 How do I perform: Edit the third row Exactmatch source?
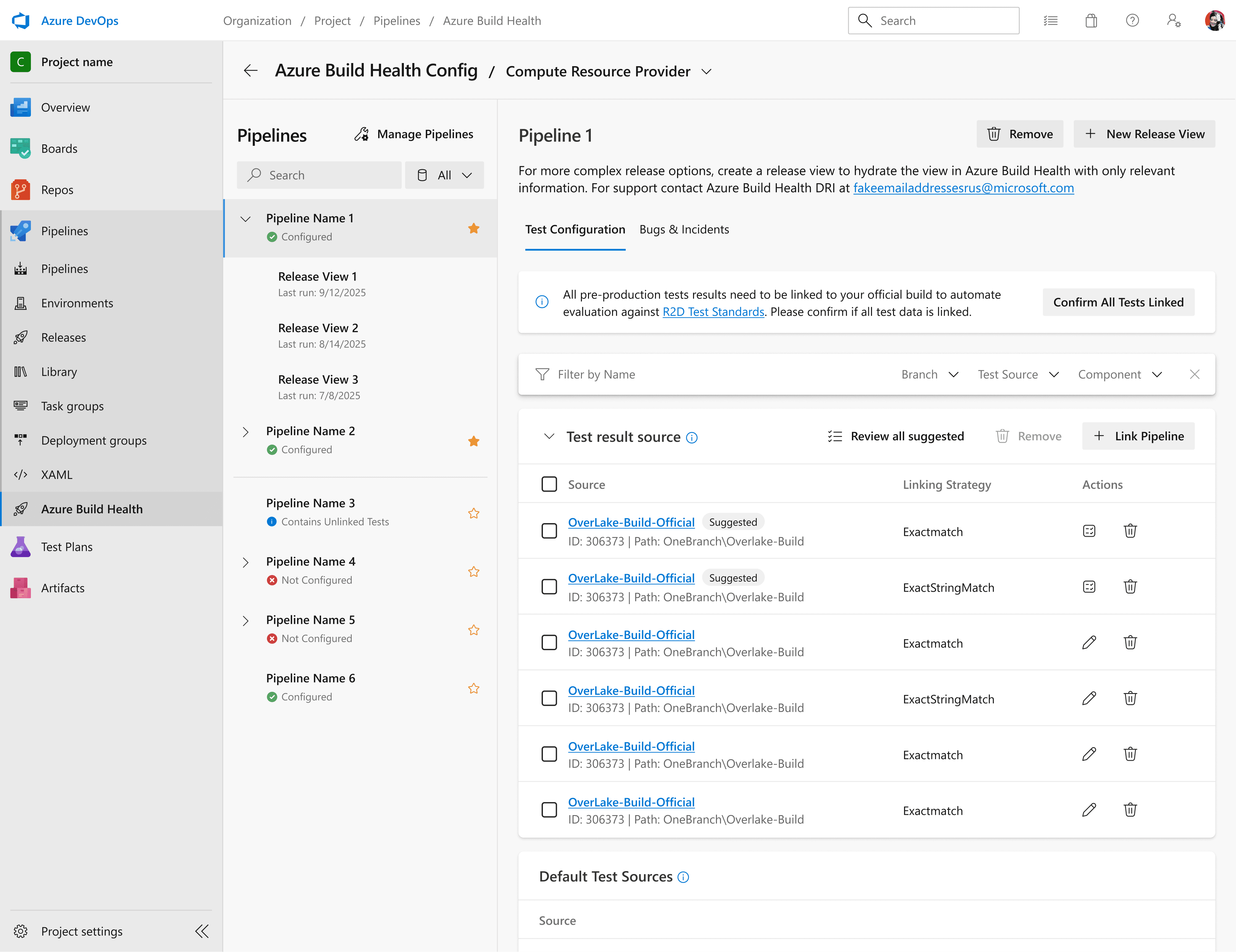(x=1089, y=642)
